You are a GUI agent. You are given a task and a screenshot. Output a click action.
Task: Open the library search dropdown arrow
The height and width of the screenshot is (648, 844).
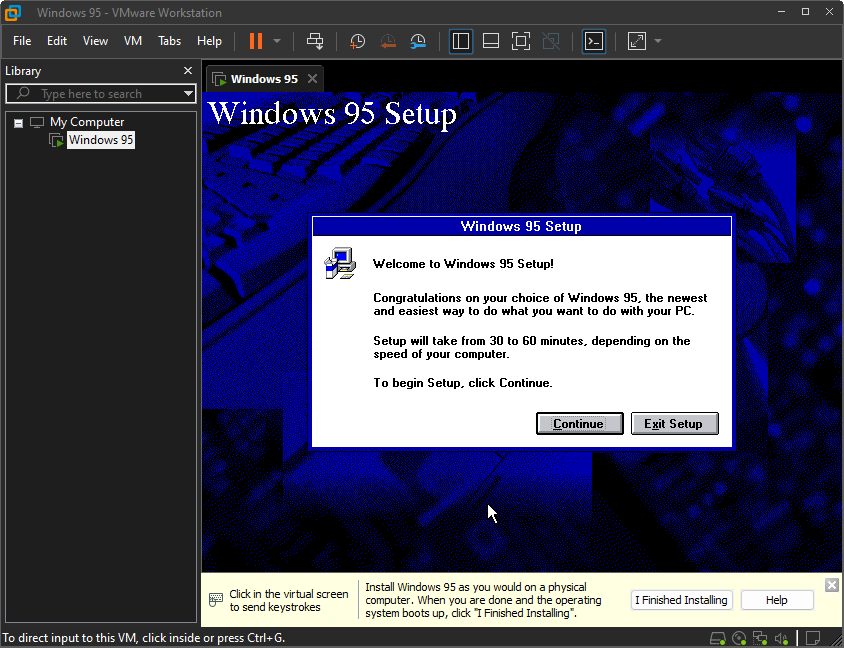click(x=188, y=94)
